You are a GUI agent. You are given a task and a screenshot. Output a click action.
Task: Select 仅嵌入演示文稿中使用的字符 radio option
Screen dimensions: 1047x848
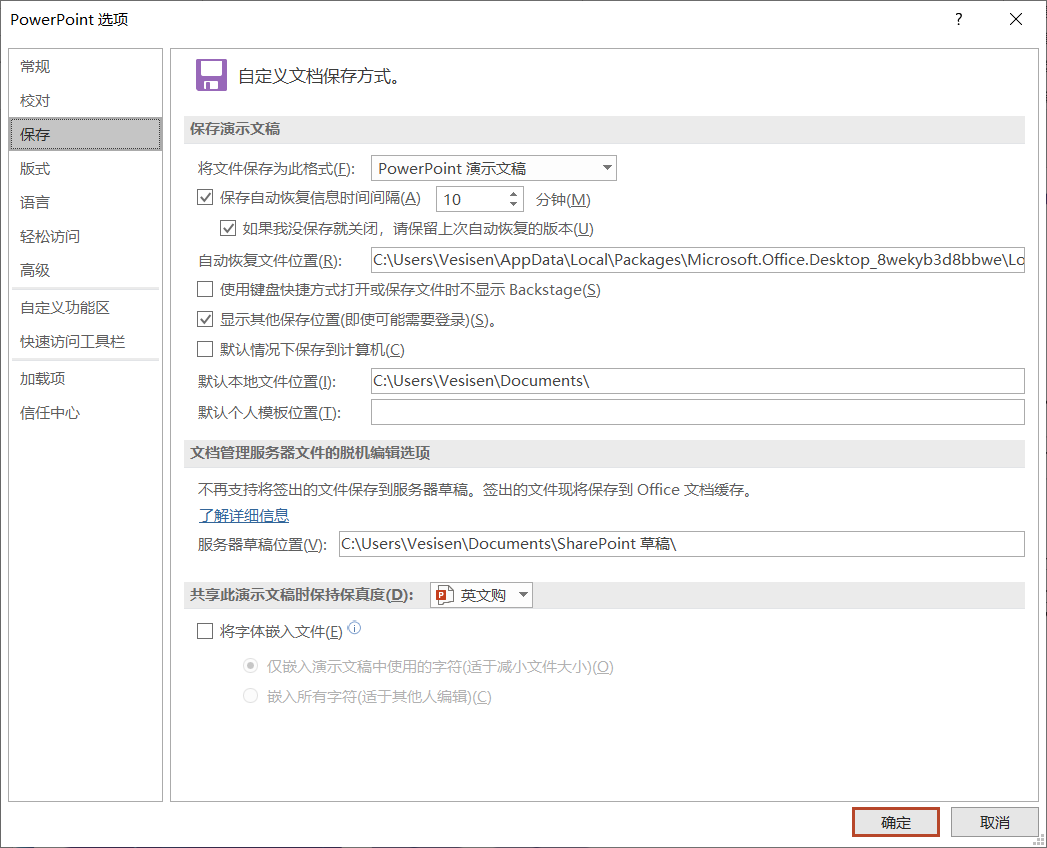tap(250, 666)
